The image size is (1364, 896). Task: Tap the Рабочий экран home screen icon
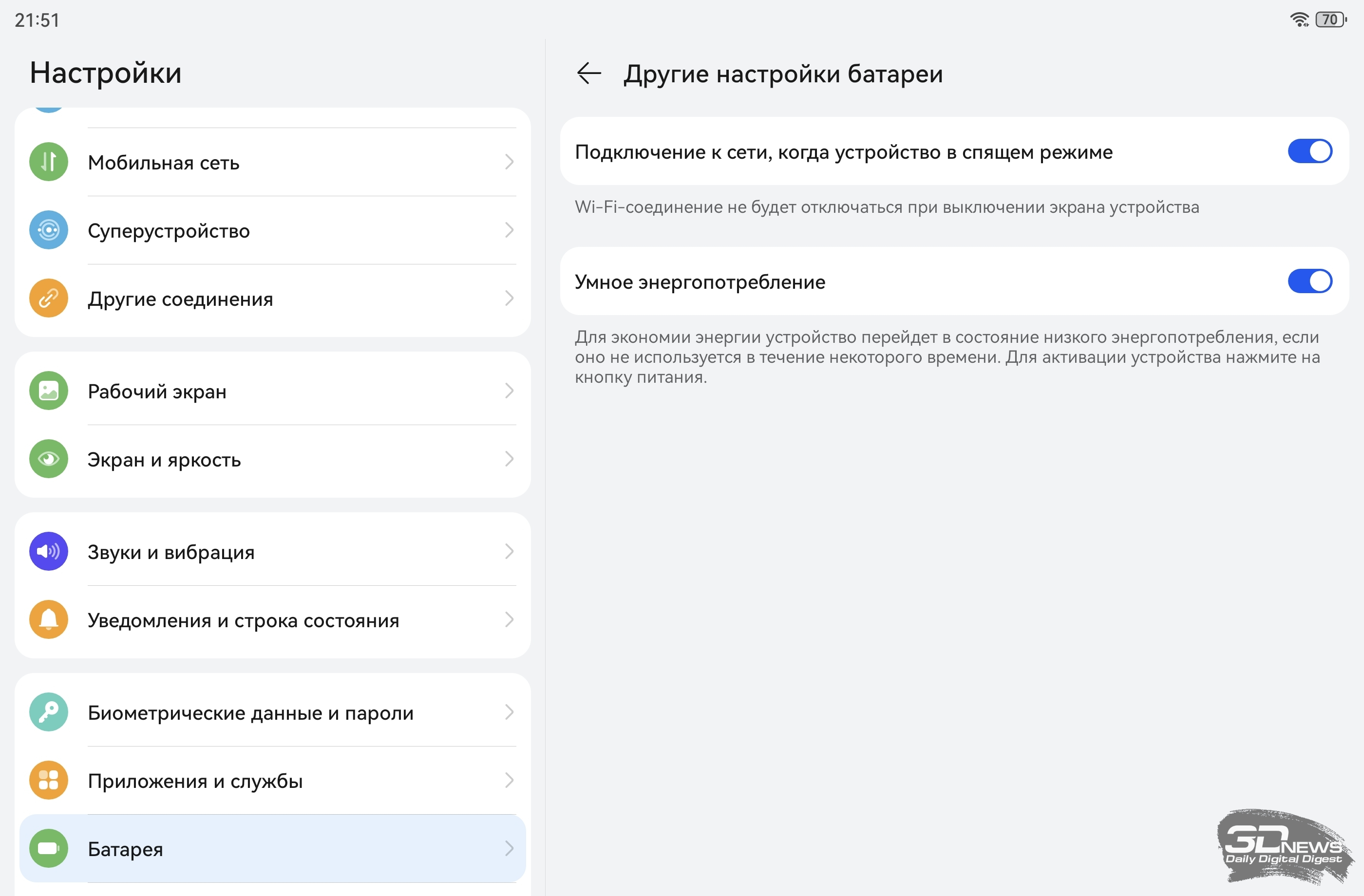(x=49, y=391)
